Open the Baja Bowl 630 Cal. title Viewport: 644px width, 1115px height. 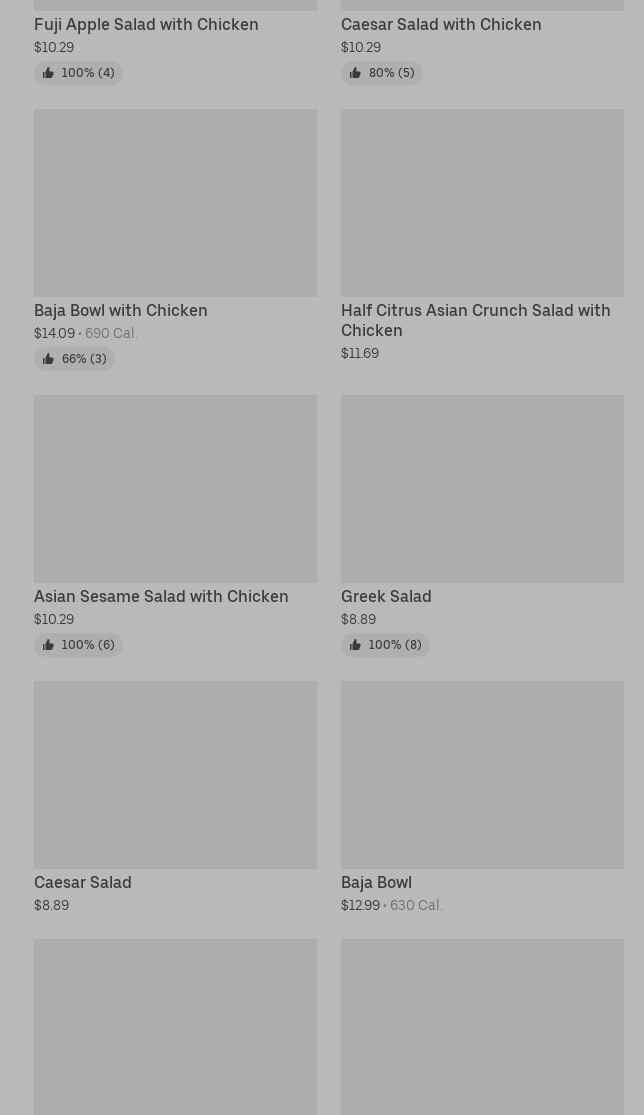coord(376,882)
